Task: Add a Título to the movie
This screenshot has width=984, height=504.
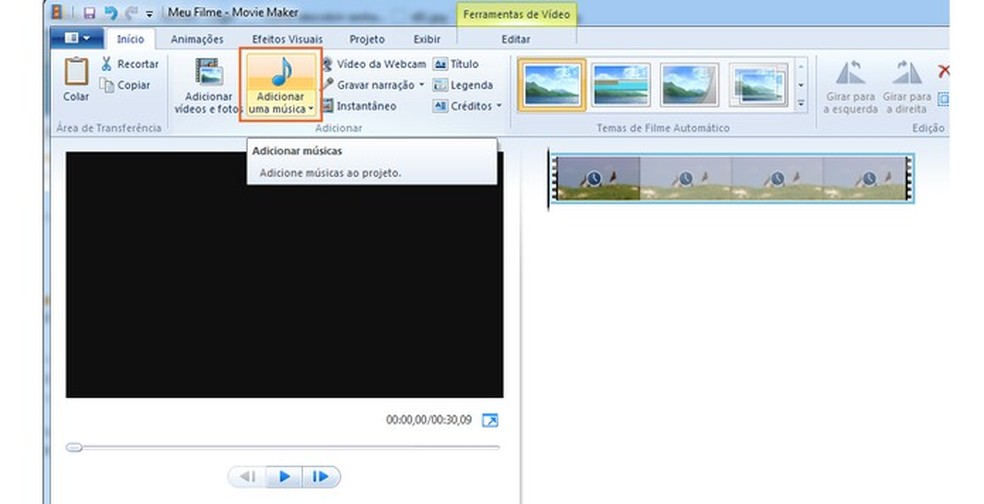Action: point(456,64)
